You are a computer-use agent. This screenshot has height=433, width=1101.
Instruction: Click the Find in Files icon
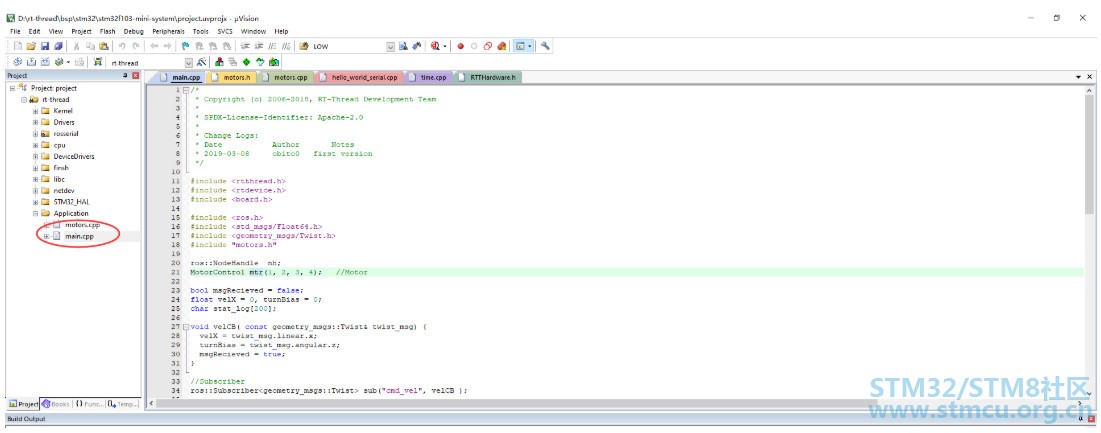tap(304, 46)
